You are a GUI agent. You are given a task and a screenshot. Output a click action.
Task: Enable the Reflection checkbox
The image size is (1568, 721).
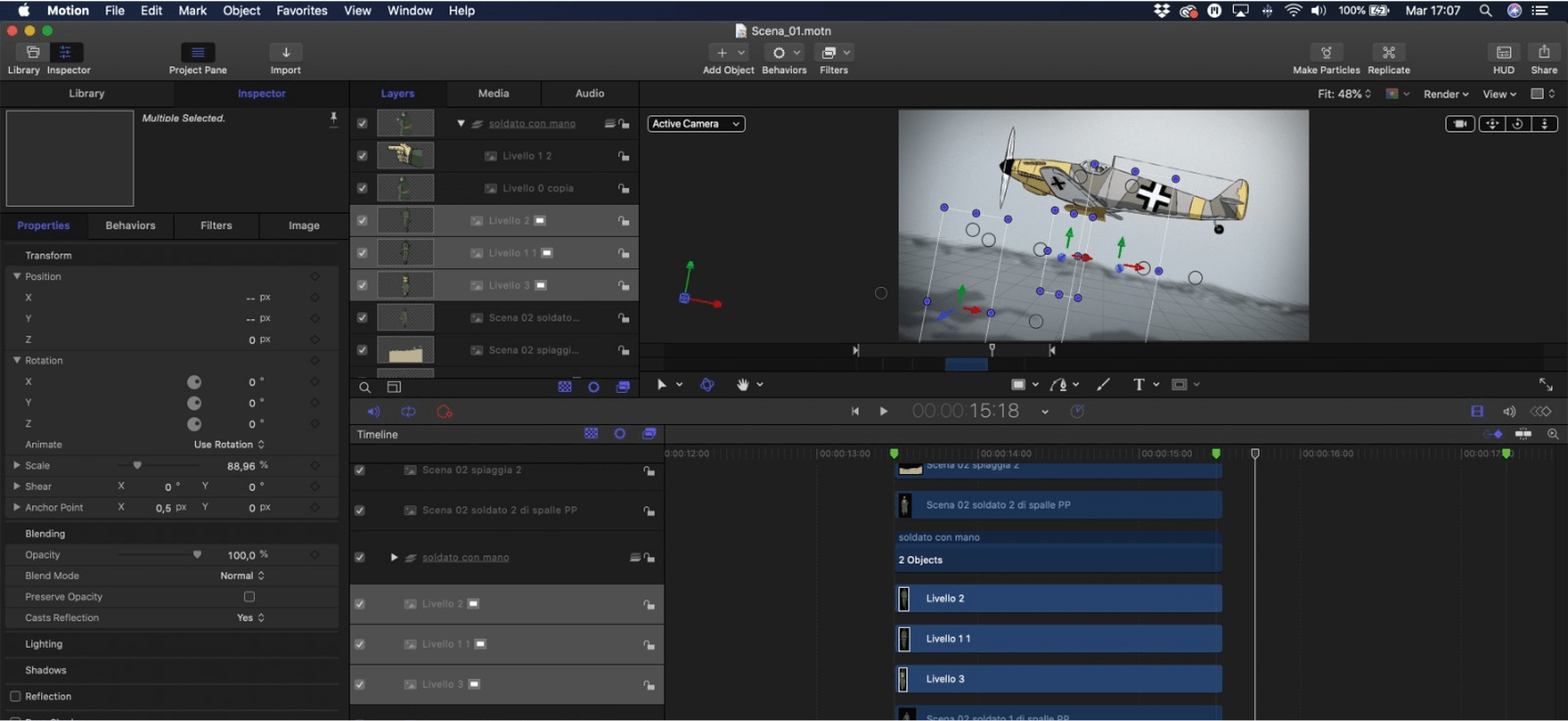pos(15,696)
